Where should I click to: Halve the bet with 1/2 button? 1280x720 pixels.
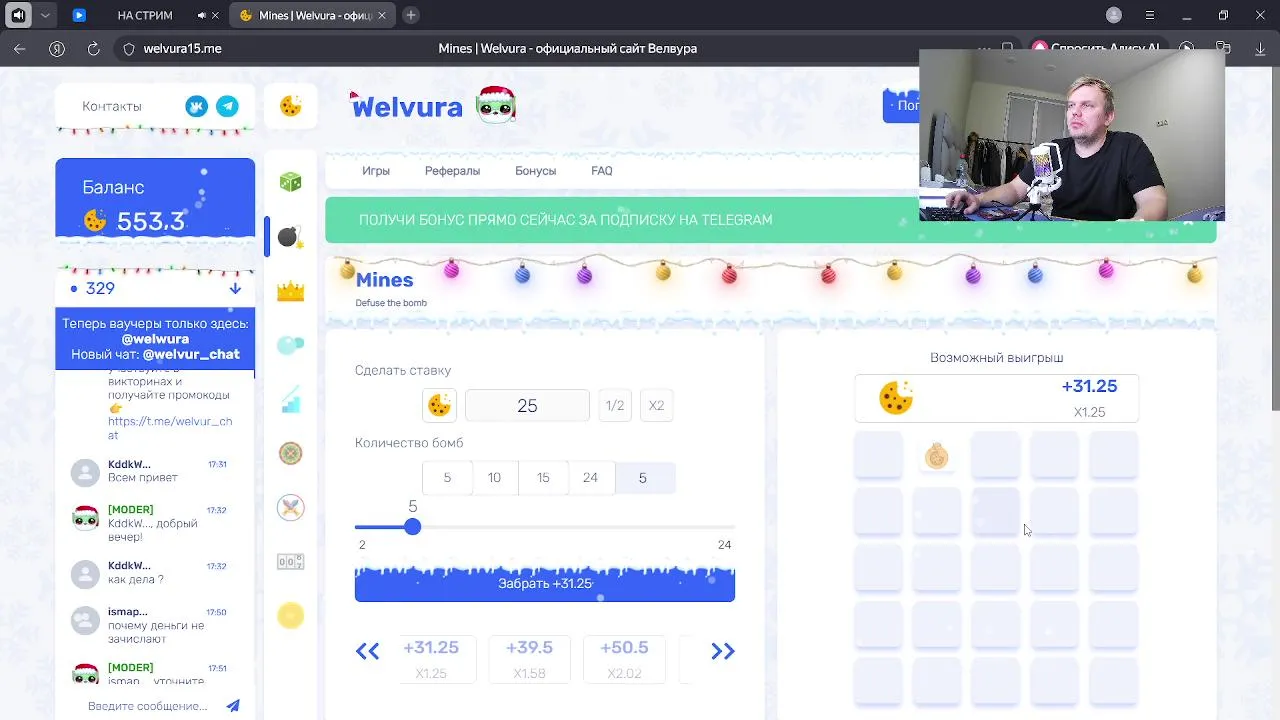tap(615, 405)
